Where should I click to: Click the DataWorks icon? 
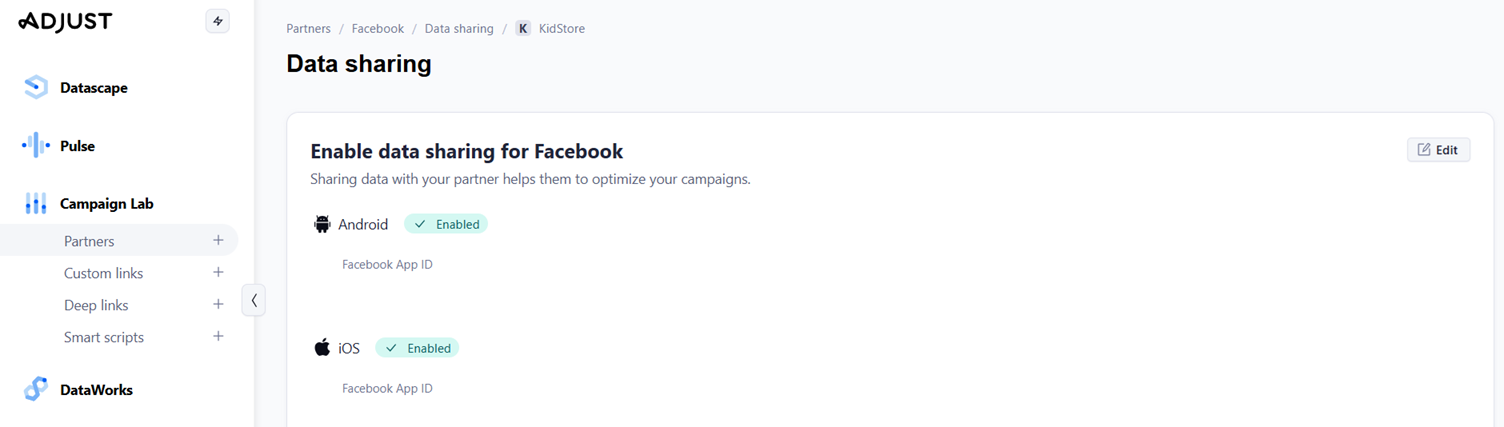click(36, 390)
